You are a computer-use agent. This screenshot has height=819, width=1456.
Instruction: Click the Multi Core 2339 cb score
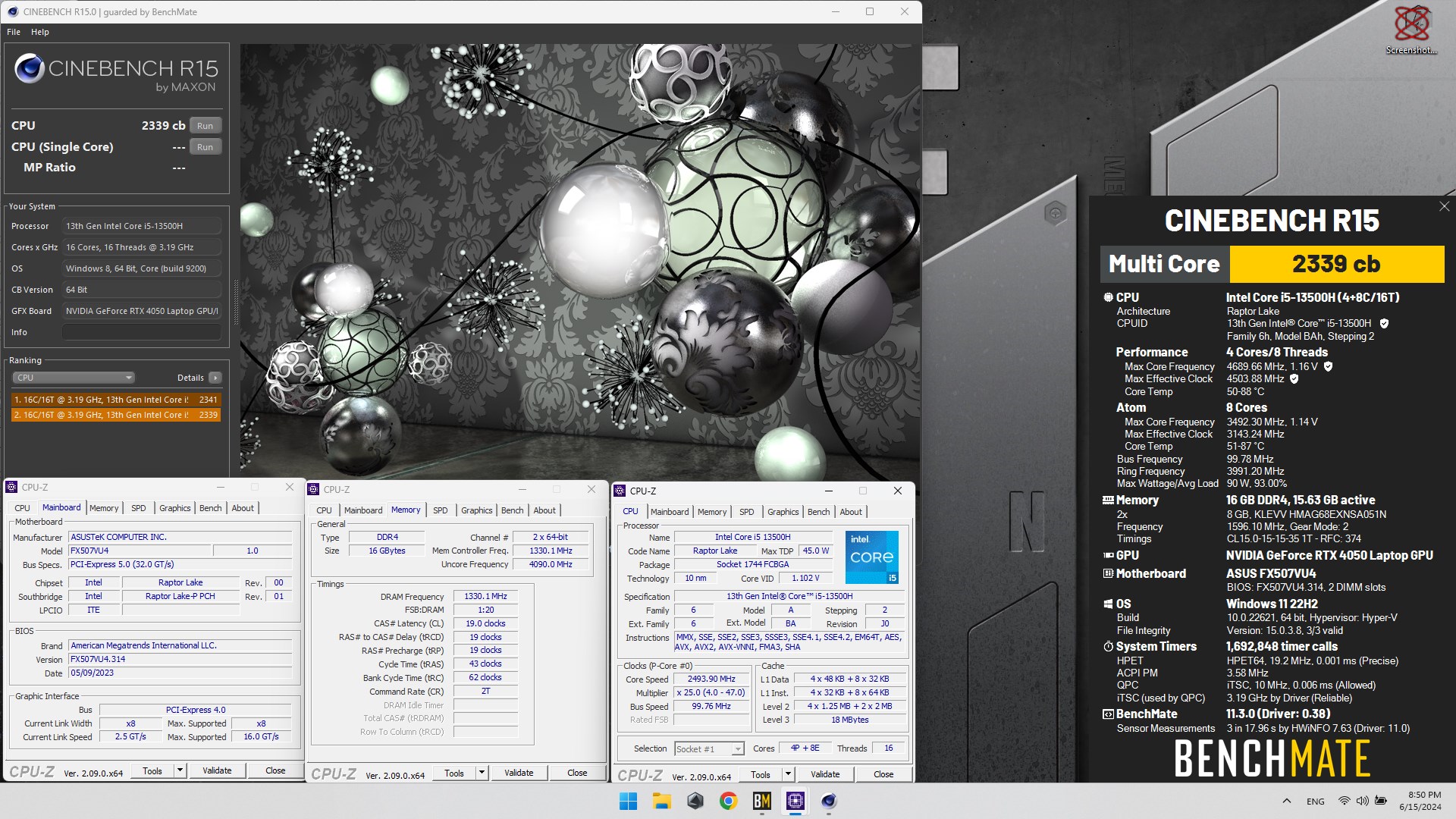1336,264
